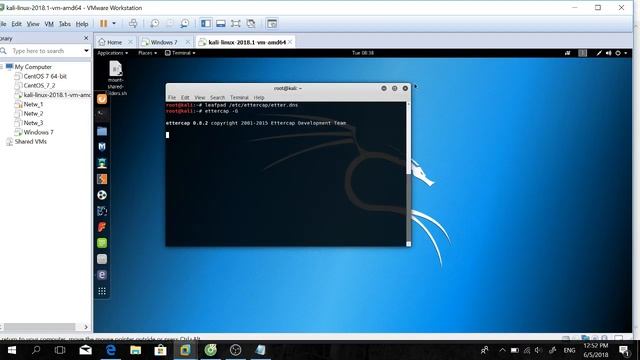Image resolution: width=640 pixels, height=360 pixels.
Task: Open the VM menu
Action: tap(49, 24)
